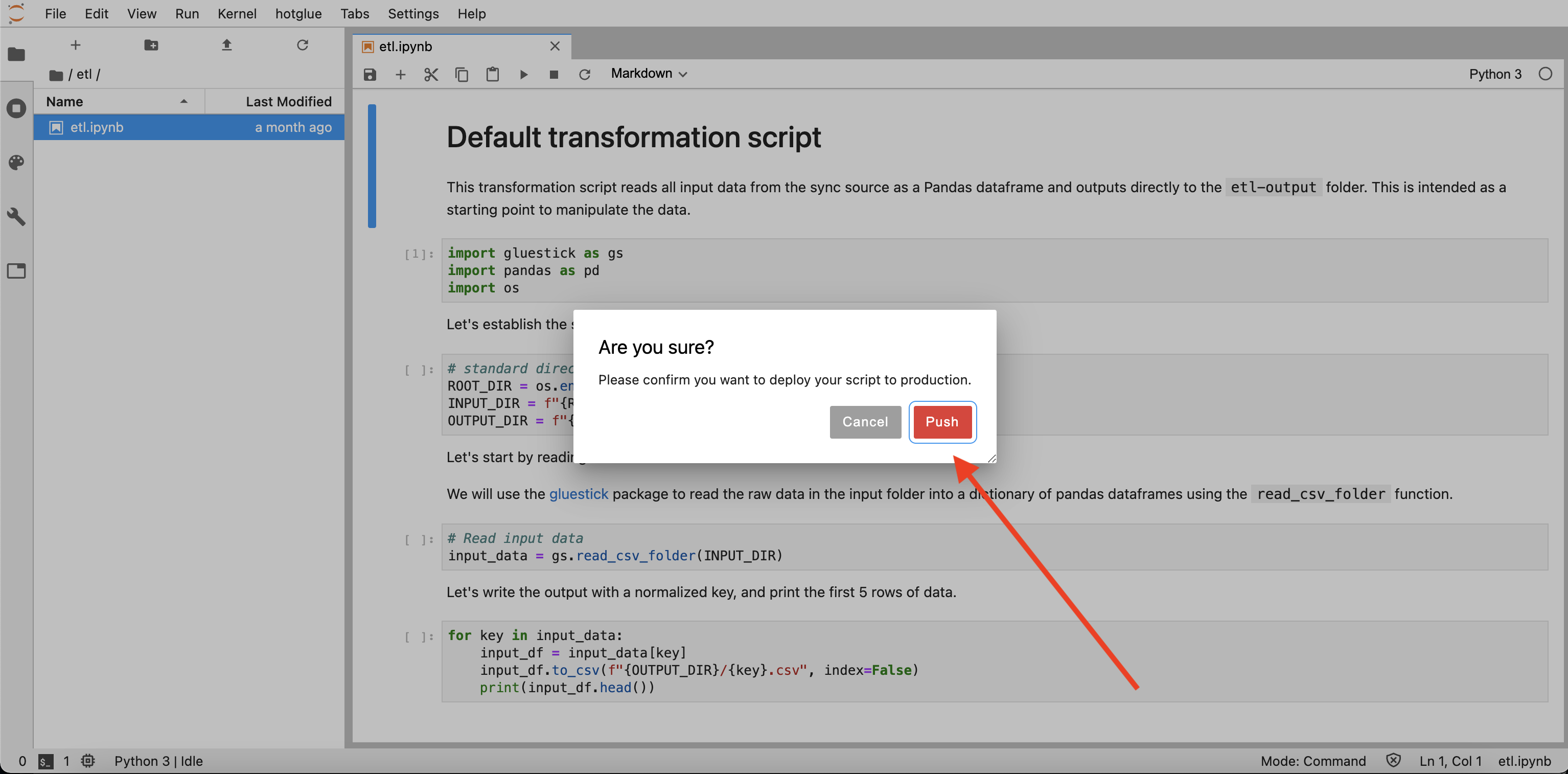Open the Running Terminals and Kernels sidebar
Screen dimensions: 1568x774
[x=16, y=108]
